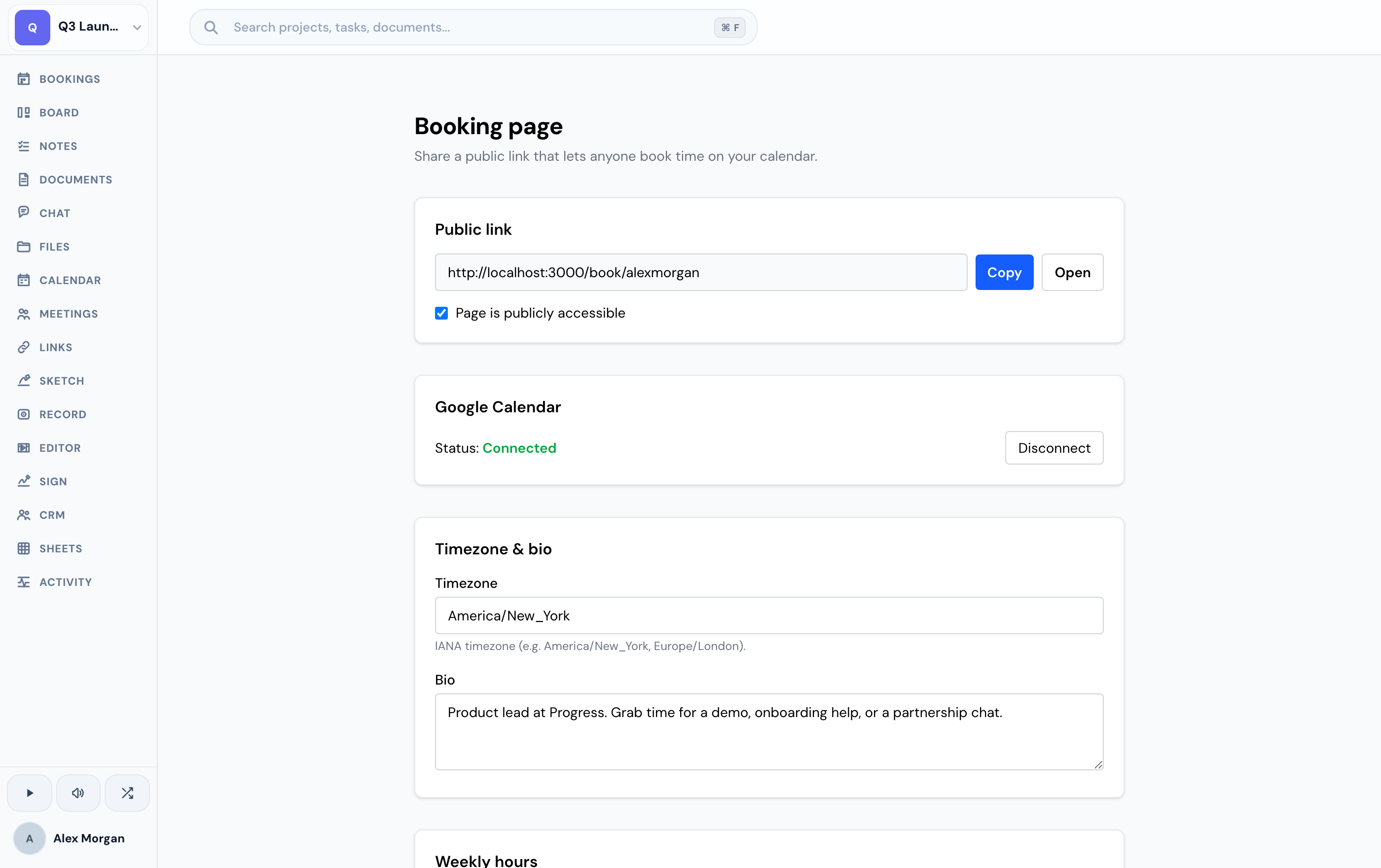Screen dimensions: 1381x868
Task: Open the Bookings calendar icon in sidebar
Action: click(x=24, y=78)
